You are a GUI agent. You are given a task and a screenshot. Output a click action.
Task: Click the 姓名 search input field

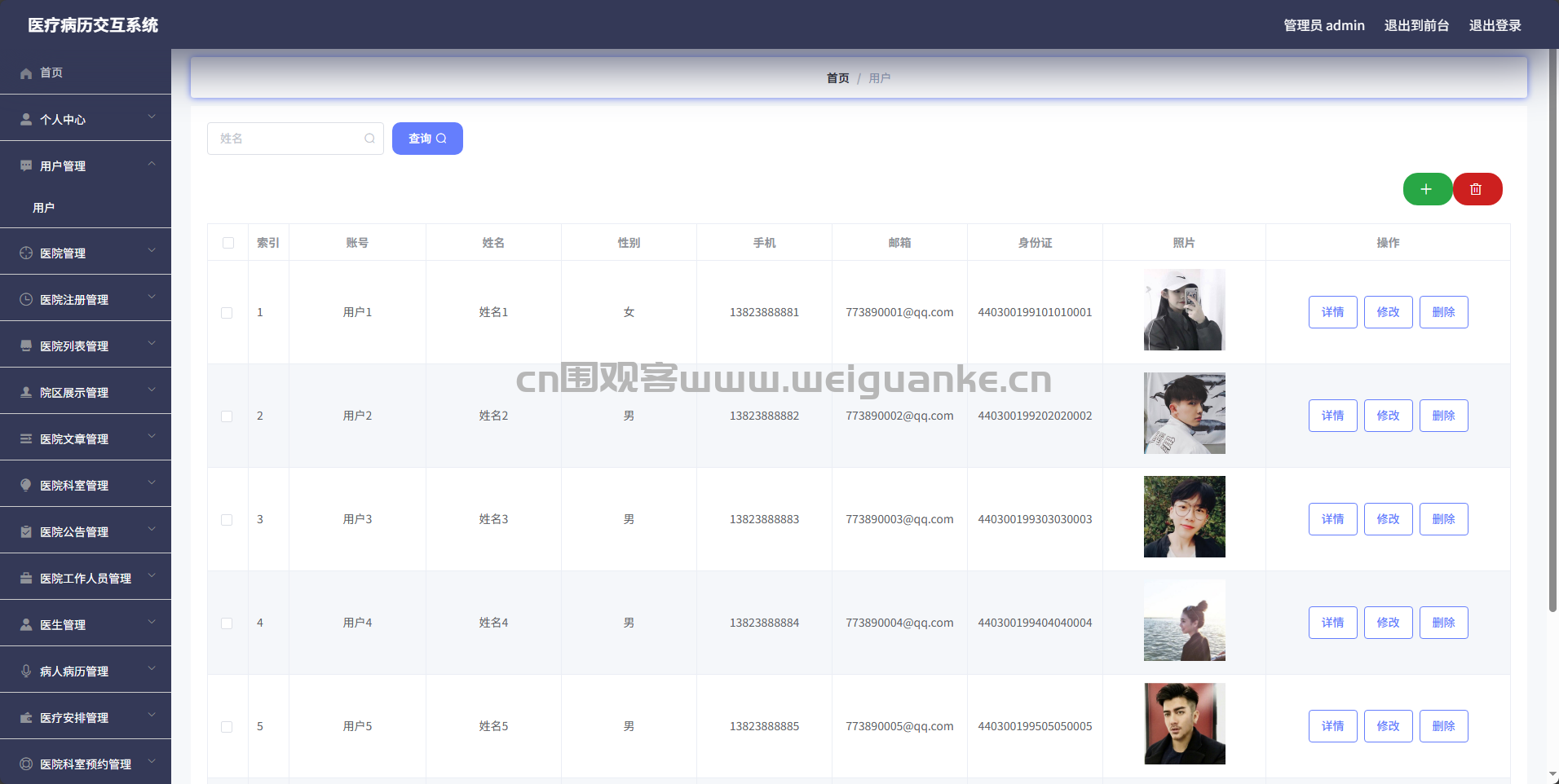(295, 139)
